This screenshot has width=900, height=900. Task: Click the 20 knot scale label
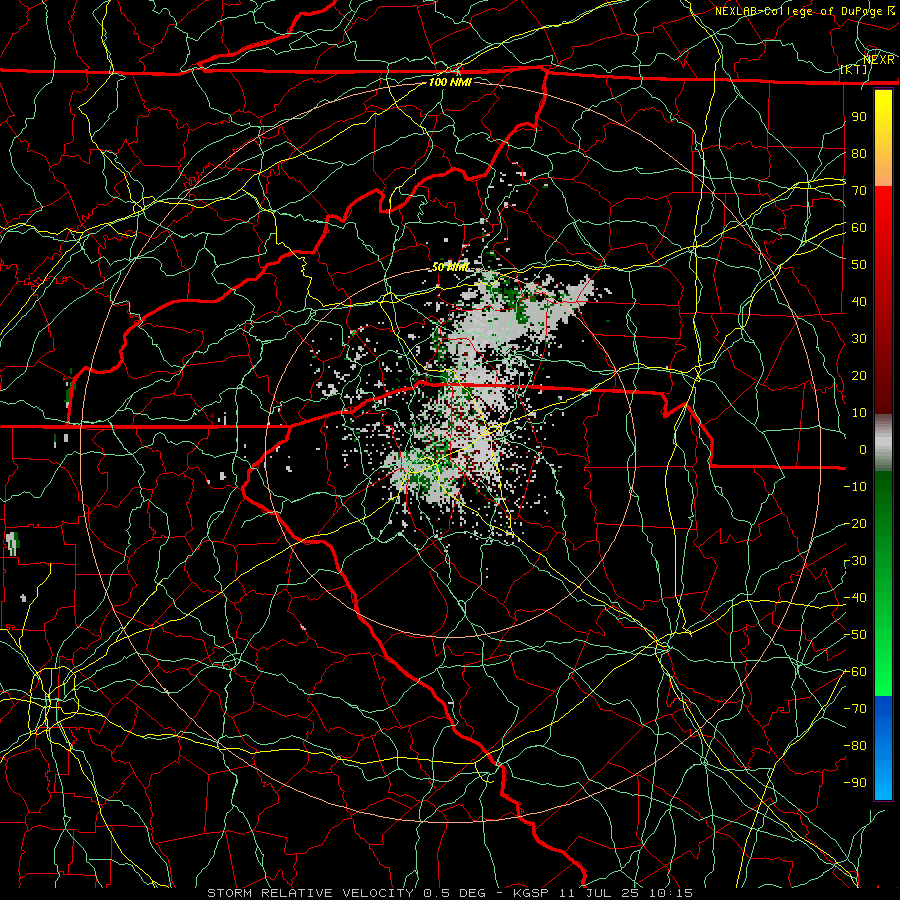click(x=859, y=375)
